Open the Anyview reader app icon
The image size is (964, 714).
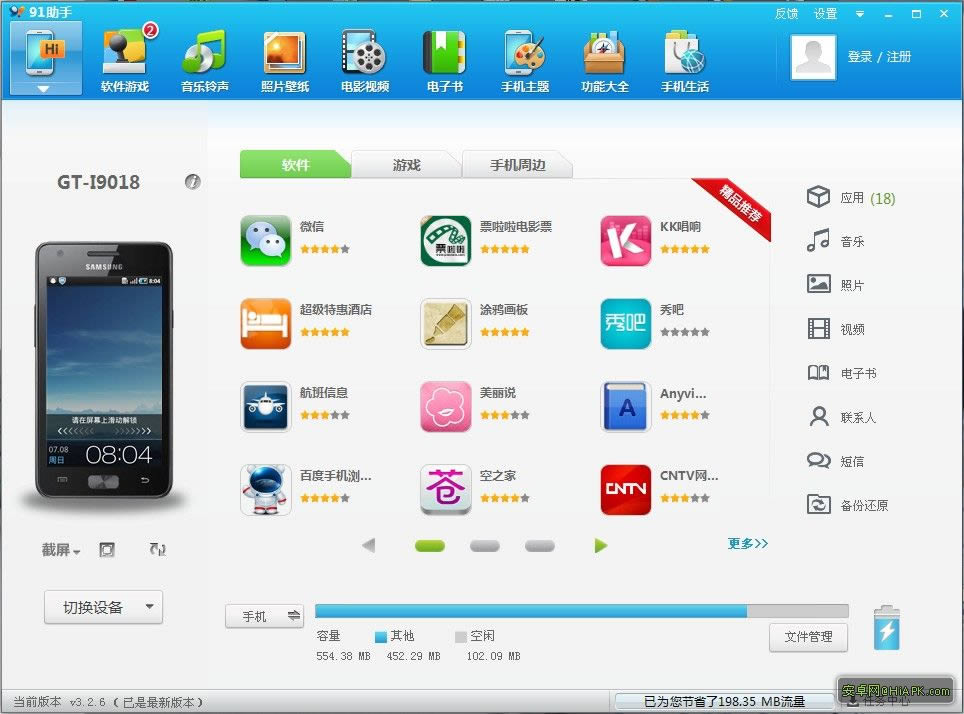pos(626,407)
